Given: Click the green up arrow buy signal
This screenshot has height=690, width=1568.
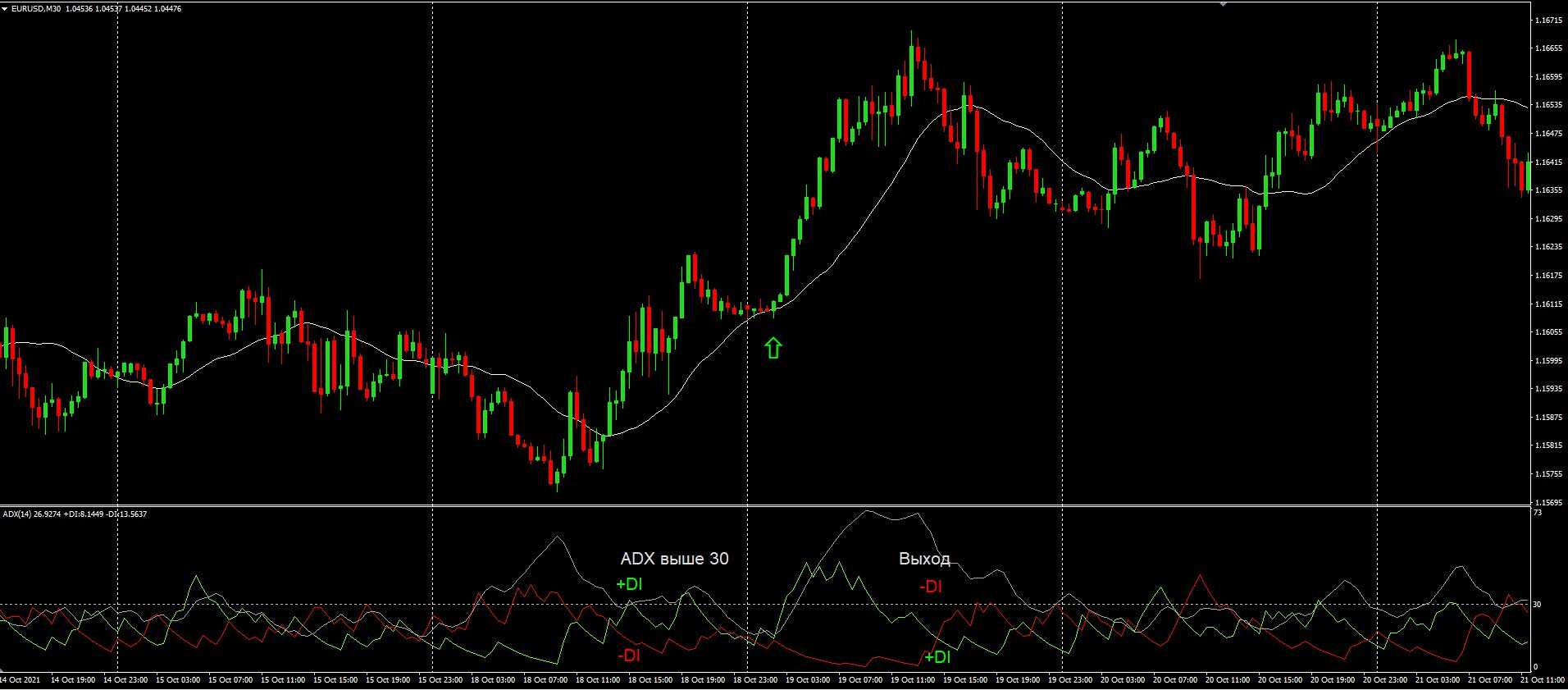Looking at the screenshot, I should coord(773,348).
